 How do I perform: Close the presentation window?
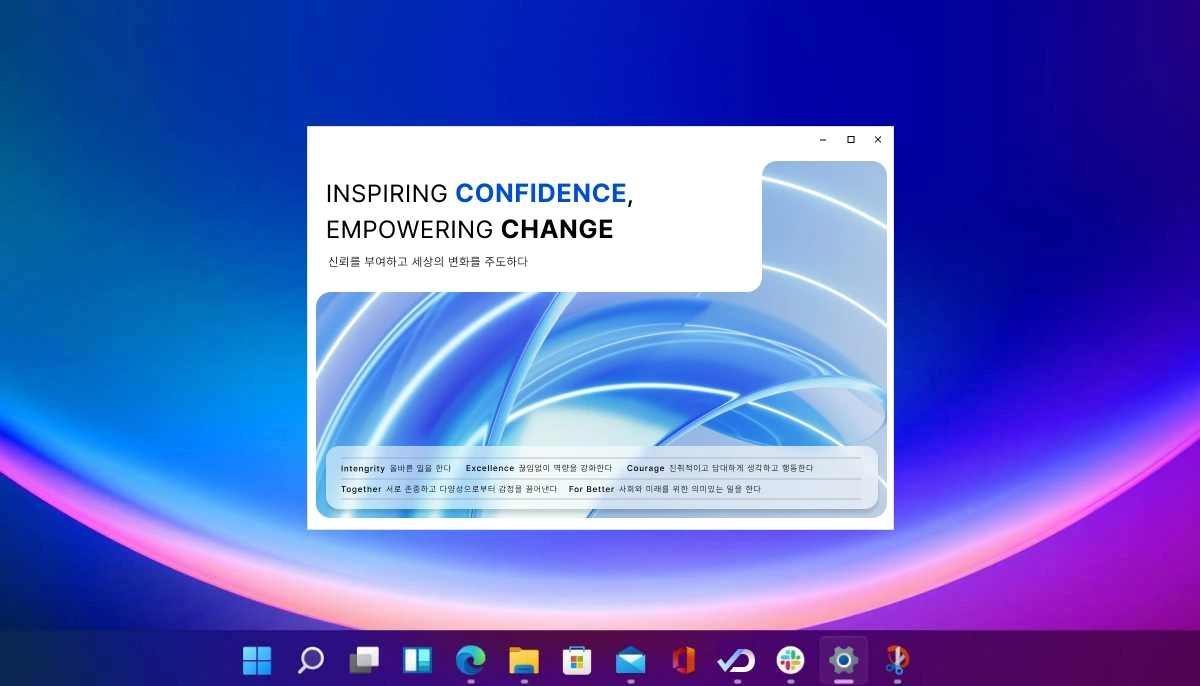(878, 140)
